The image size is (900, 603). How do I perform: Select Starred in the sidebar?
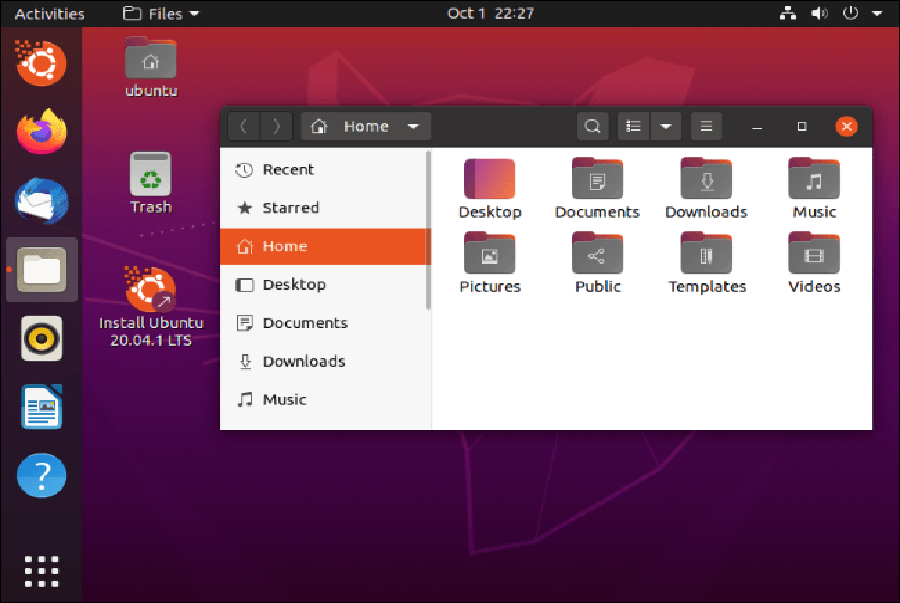(x=325, y=208)
